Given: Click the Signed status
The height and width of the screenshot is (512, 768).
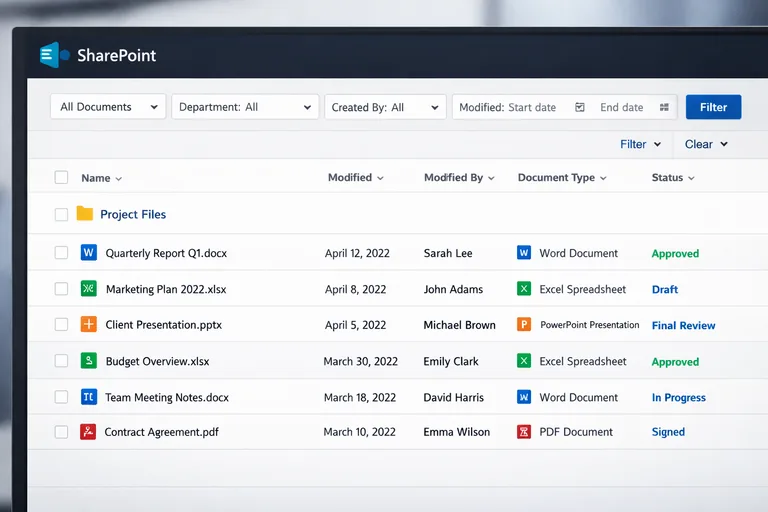Looking at the screenshot, I should point(668,432).
